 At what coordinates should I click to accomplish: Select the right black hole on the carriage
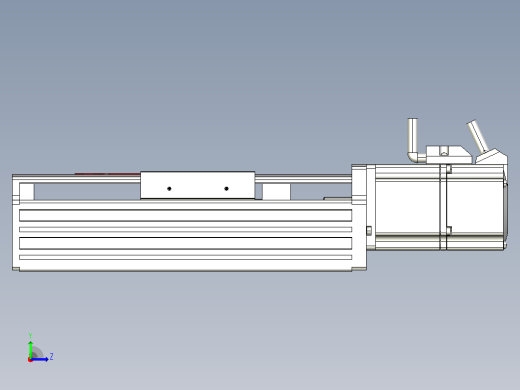(226, 189)
